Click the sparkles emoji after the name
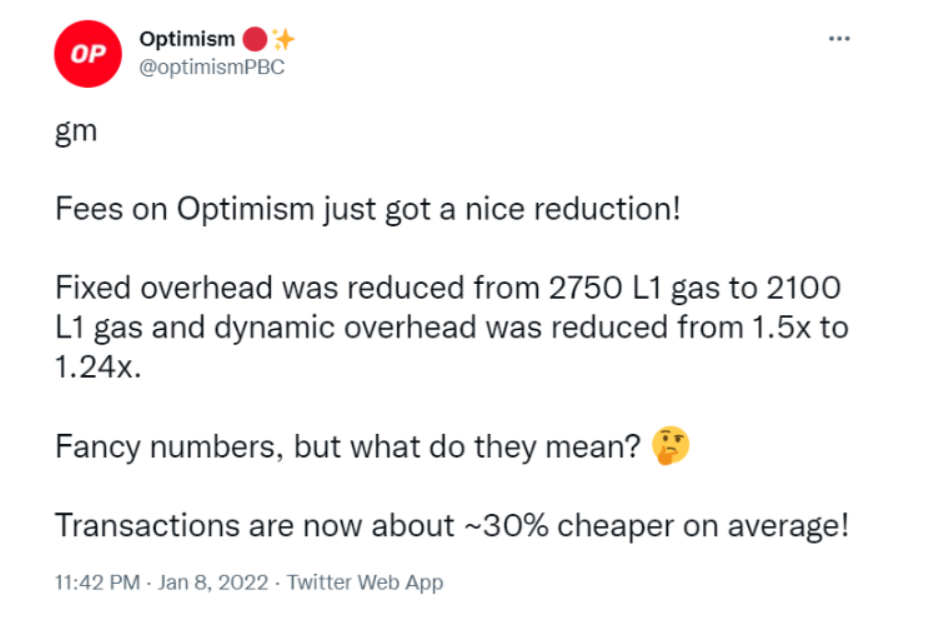The image size is (931, 618). coord(283,39)
